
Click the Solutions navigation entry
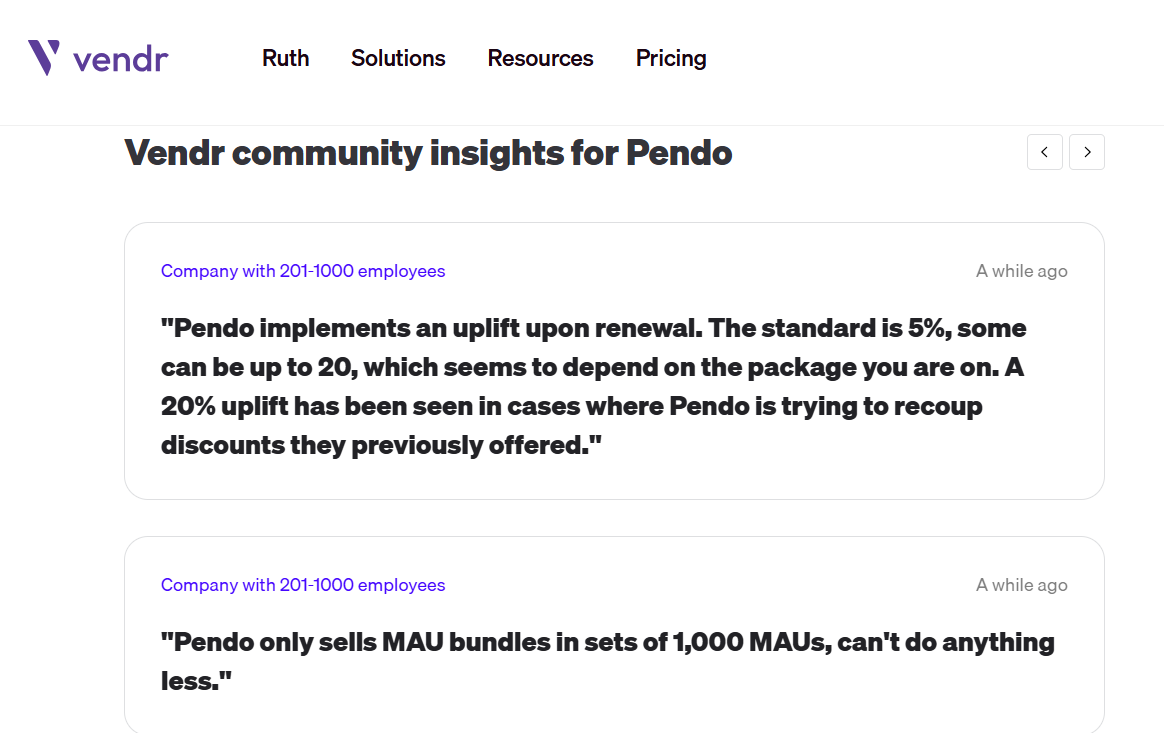click(397, 59)
